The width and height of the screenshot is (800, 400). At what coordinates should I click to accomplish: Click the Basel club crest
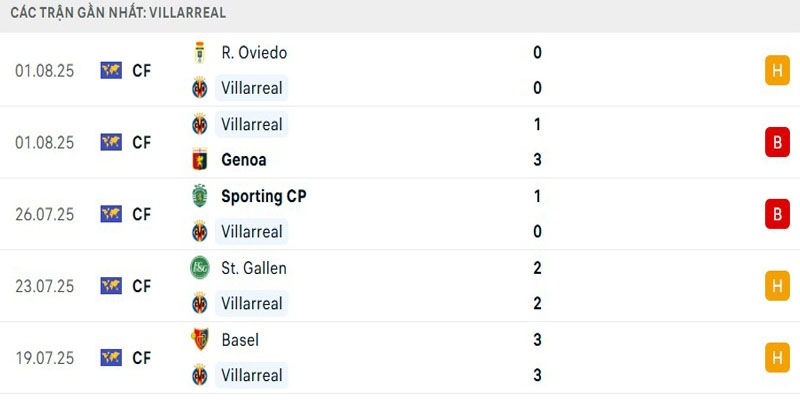[199, 340]
